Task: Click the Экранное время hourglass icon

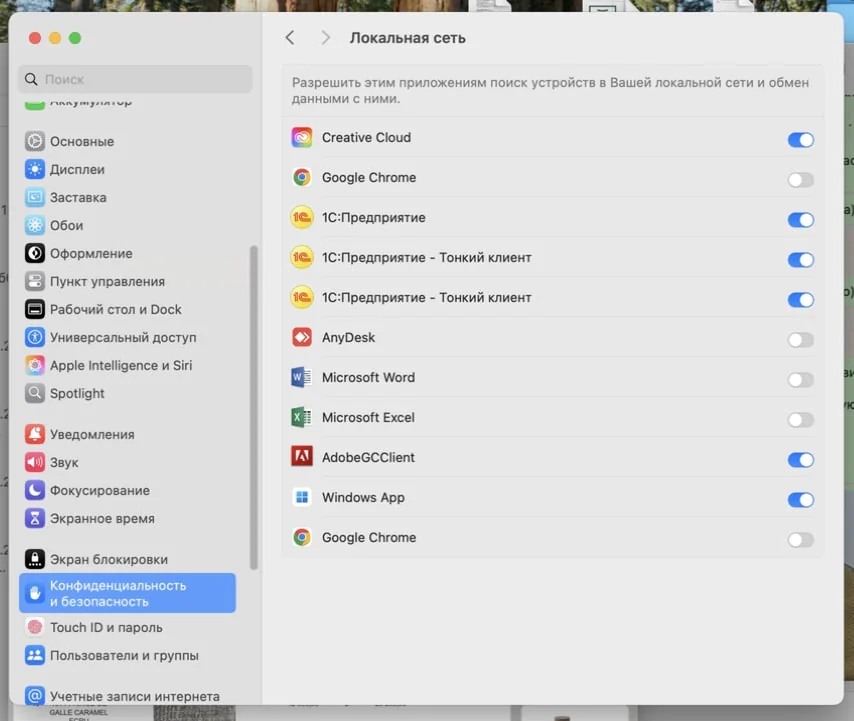Action: [x=35, y=518]
